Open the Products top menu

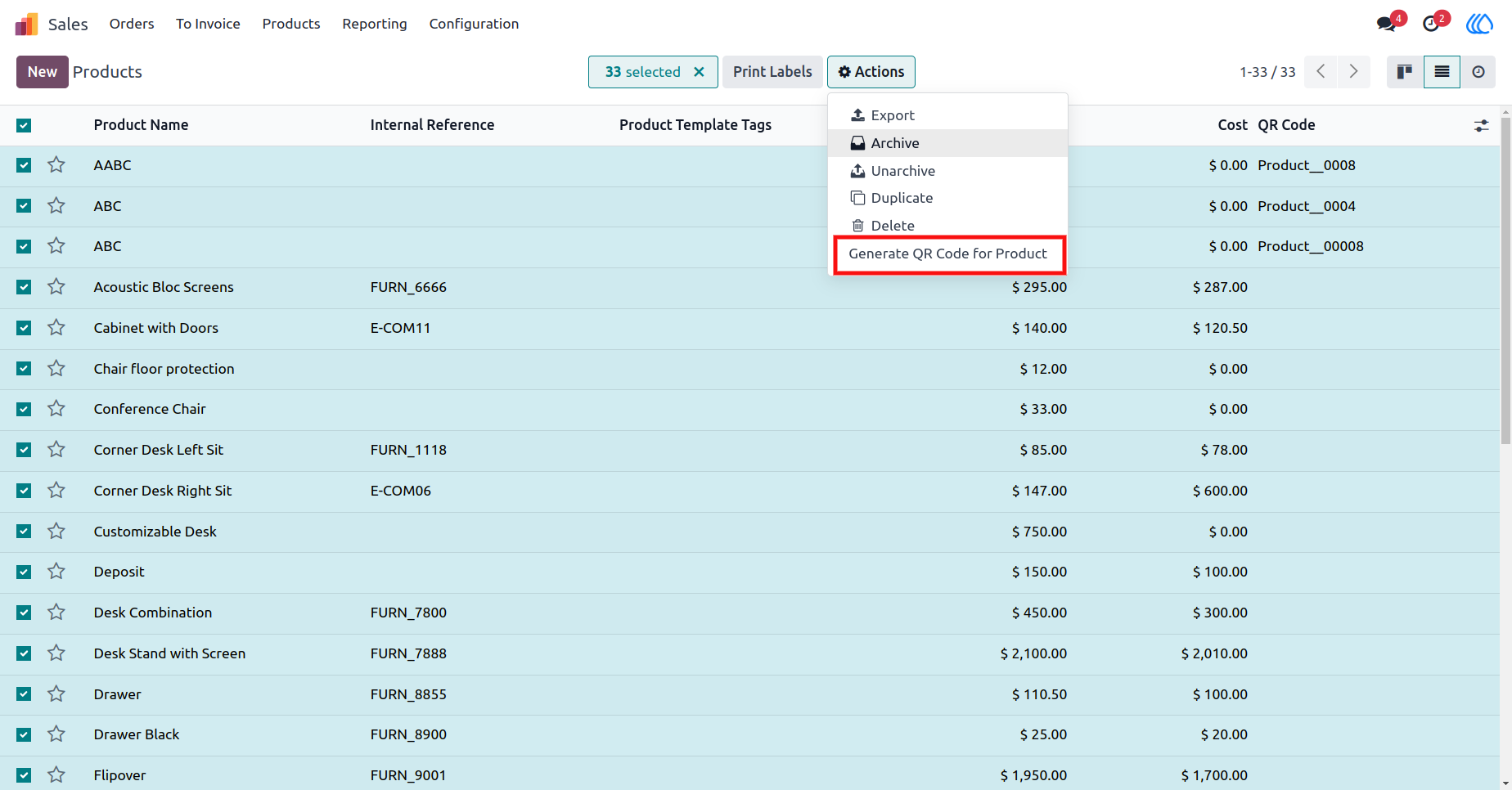click(x=291, y=24)
